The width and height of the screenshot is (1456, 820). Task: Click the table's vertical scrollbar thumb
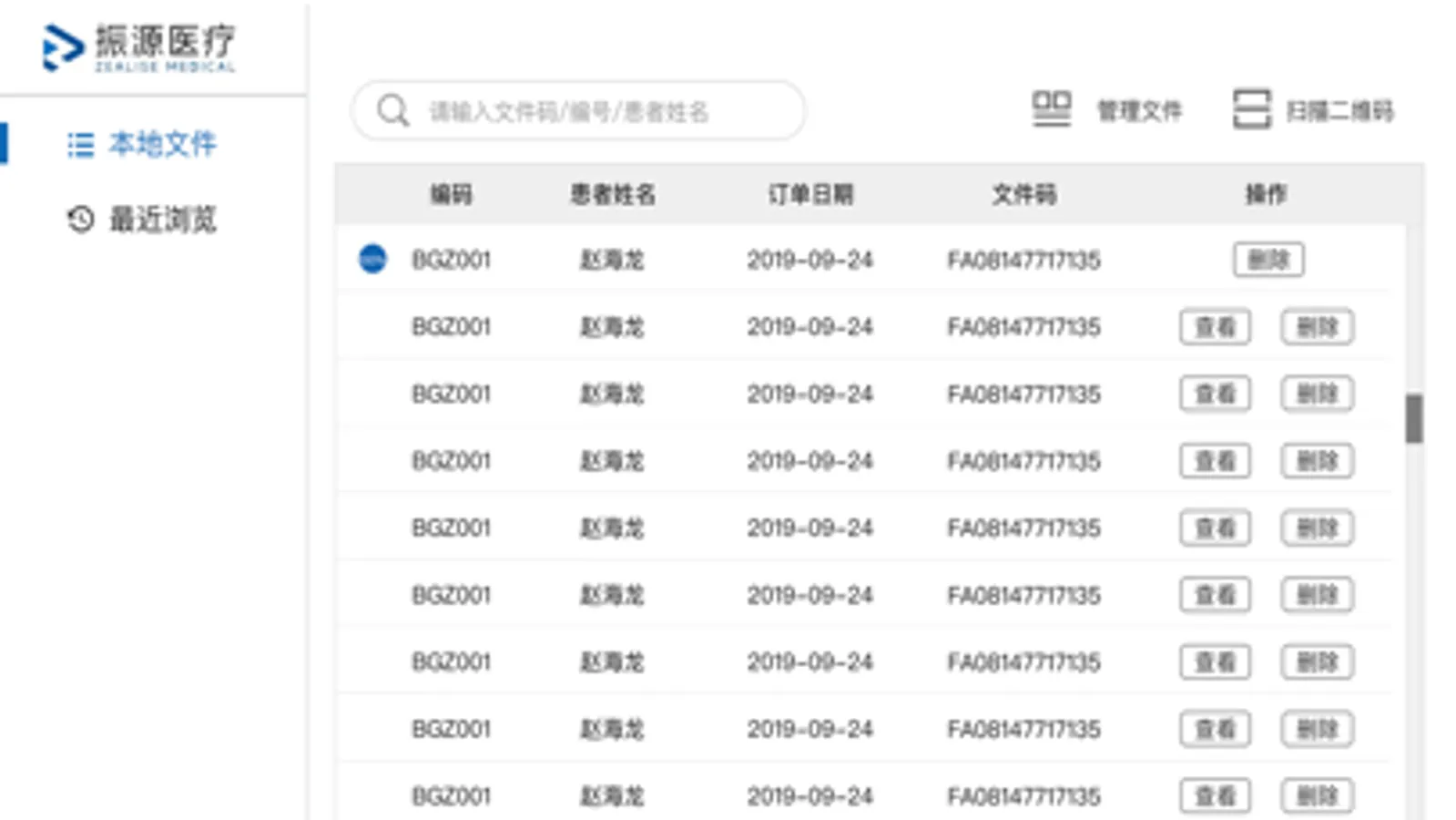1413,418
